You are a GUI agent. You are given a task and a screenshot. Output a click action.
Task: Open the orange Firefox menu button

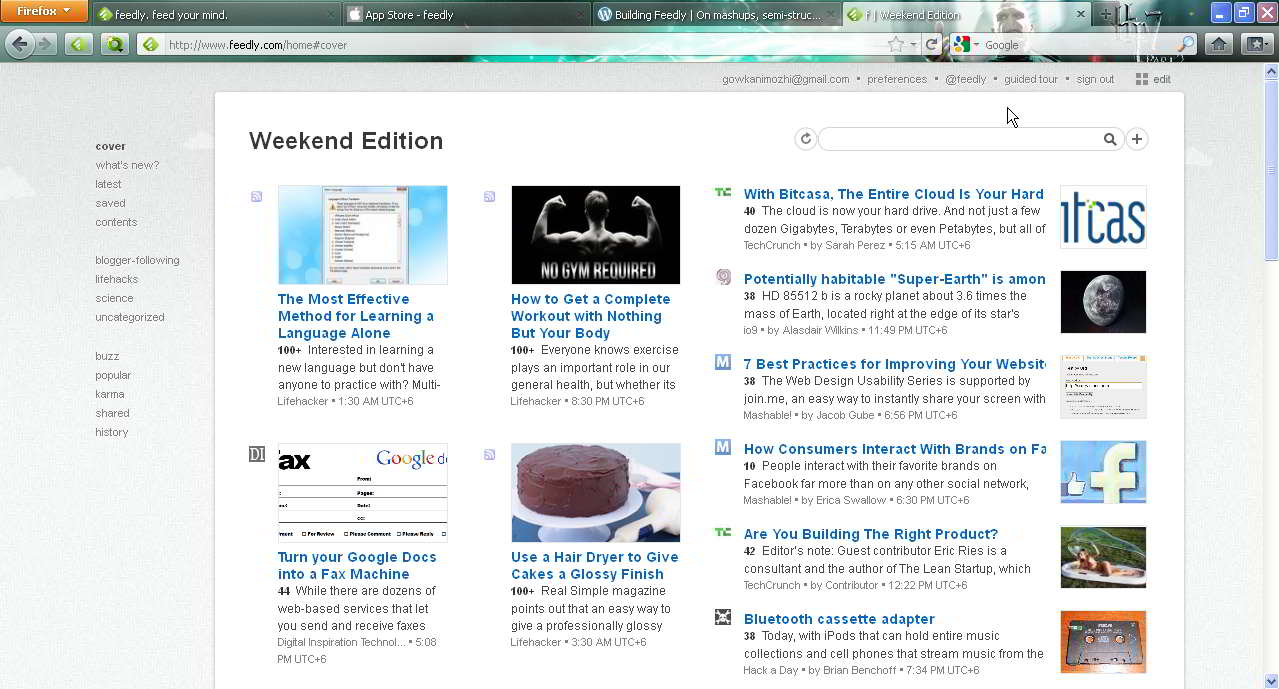44,12
